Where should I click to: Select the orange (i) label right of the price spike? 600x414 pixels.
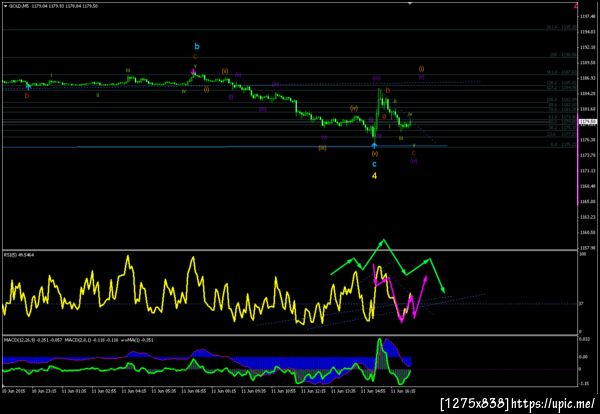pos(421,69)
